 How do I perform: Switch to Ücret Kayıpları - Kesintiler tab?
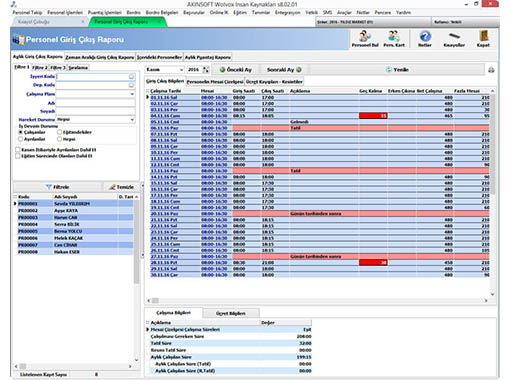(x=274, y=82)
